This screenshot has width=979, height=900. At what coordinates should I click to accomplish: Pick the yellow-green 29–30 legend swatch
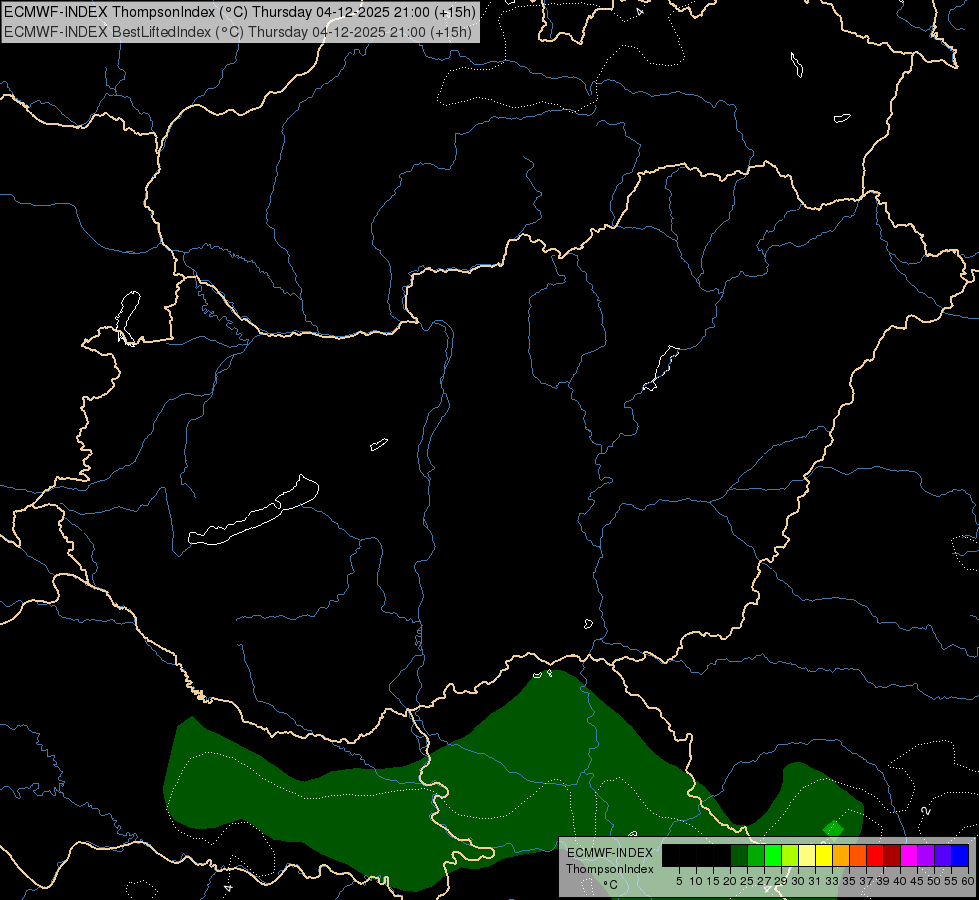click(790, 855)
